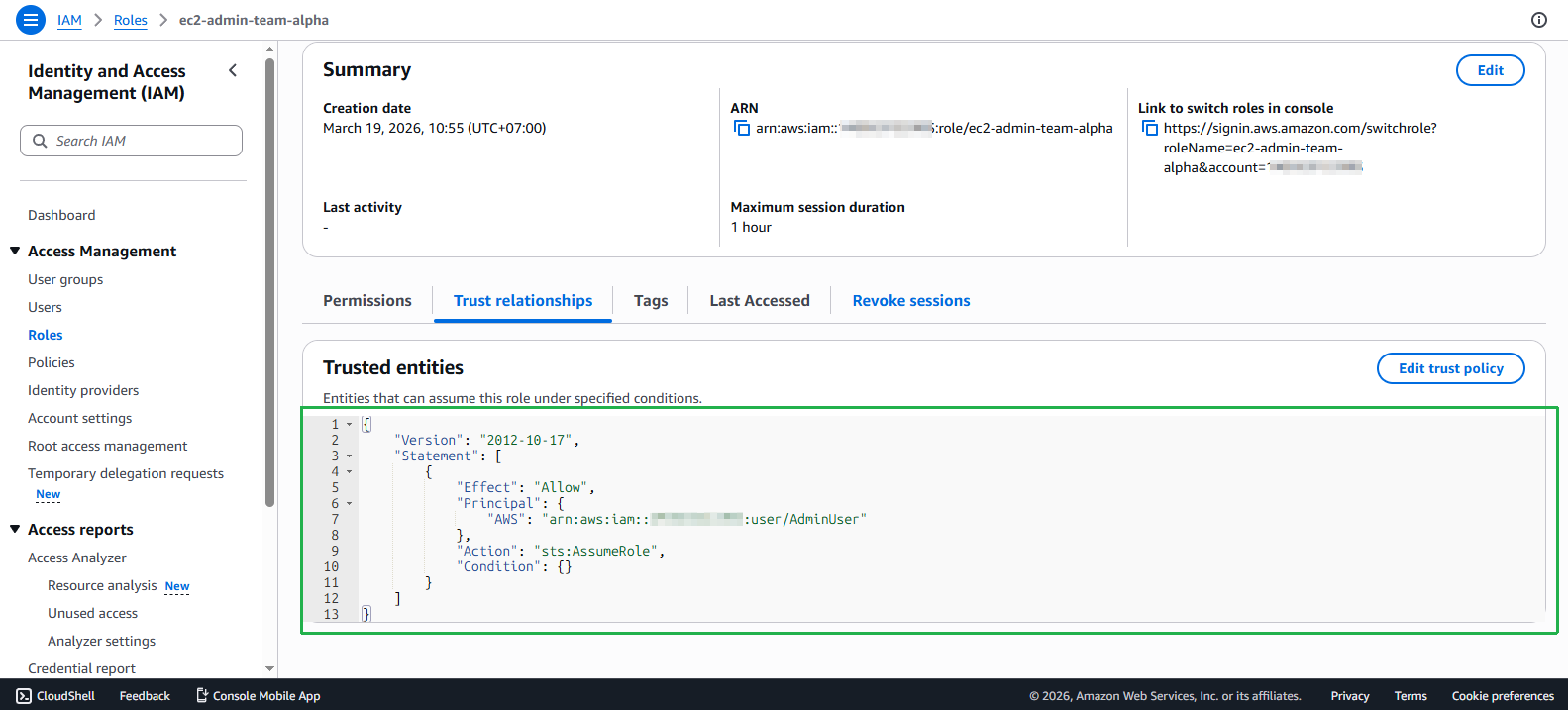Fold the Statement array on line 3
Image resolution: width=1568 pixels, height=710 pixels.
[x=349, y=456]
